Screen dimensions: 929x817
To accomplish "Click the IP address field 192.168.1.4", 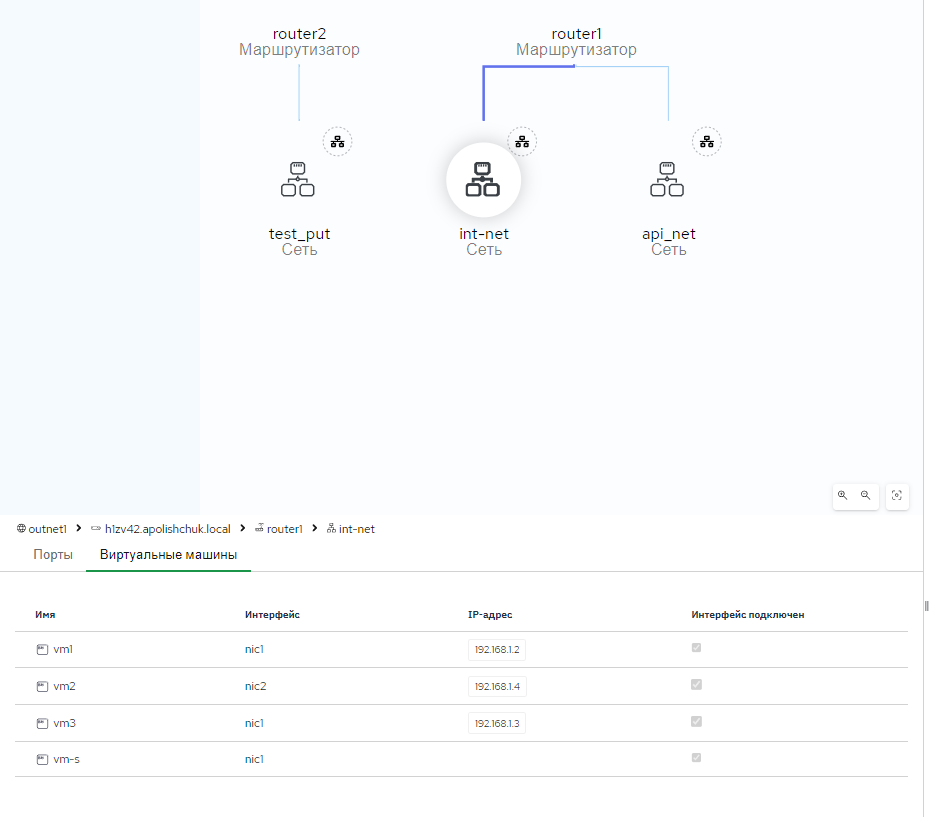I will pos(496,687).
